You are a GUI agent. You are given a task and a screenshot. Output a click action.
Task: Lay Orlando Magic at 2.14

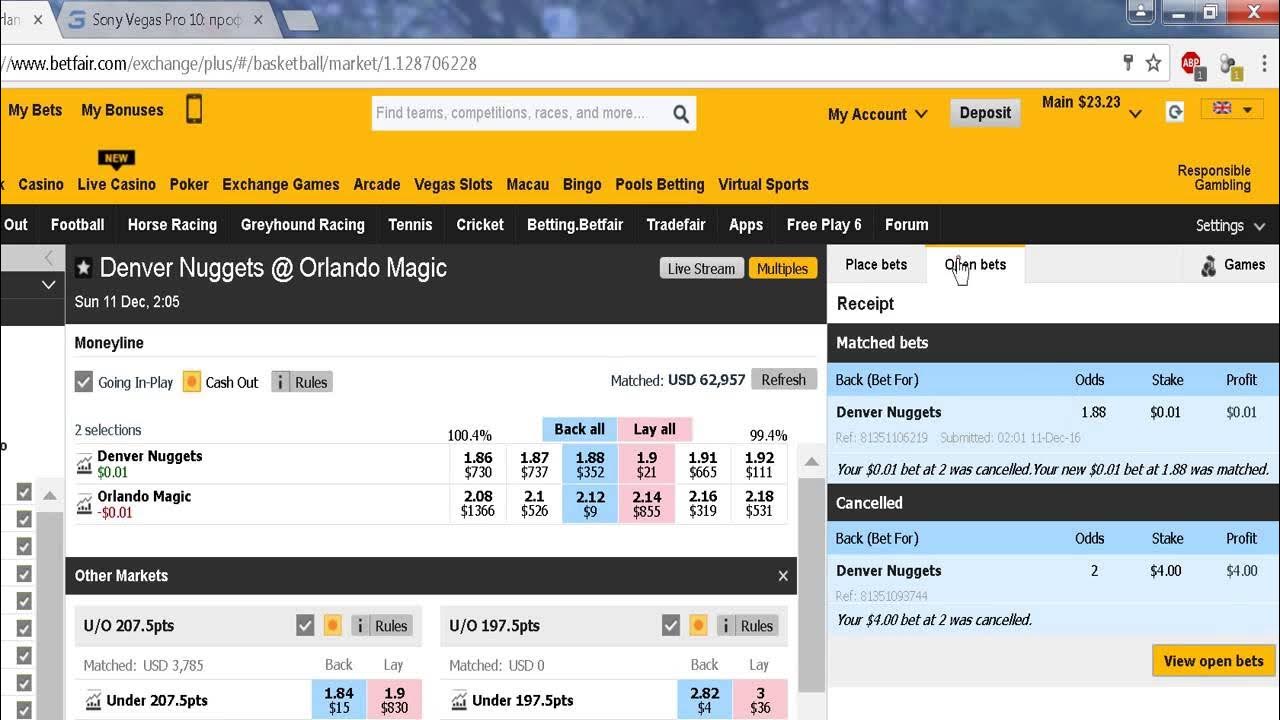pos(646,504)
